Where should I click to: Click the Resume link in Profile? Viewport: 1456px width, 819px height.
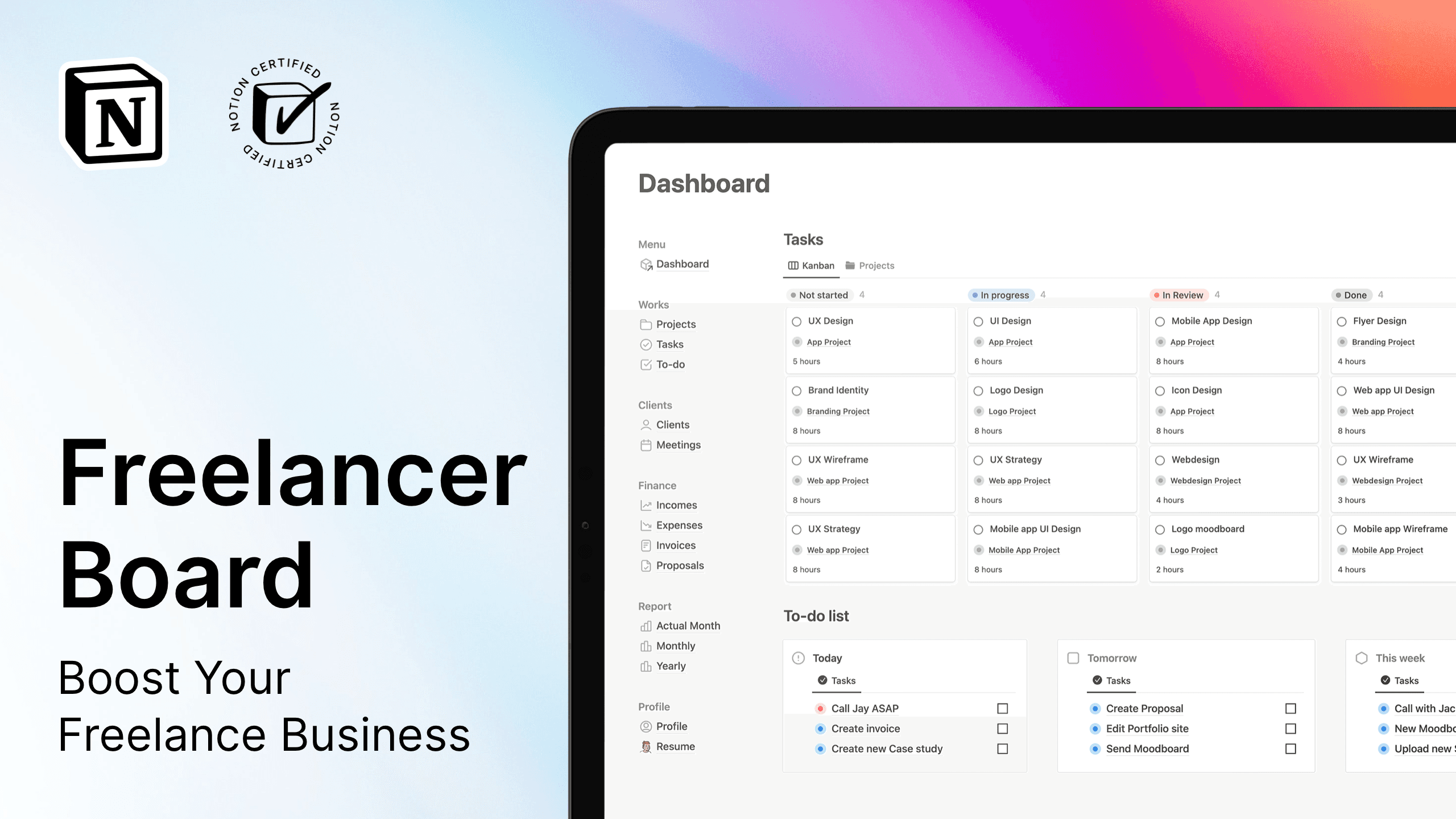(676, 746)
